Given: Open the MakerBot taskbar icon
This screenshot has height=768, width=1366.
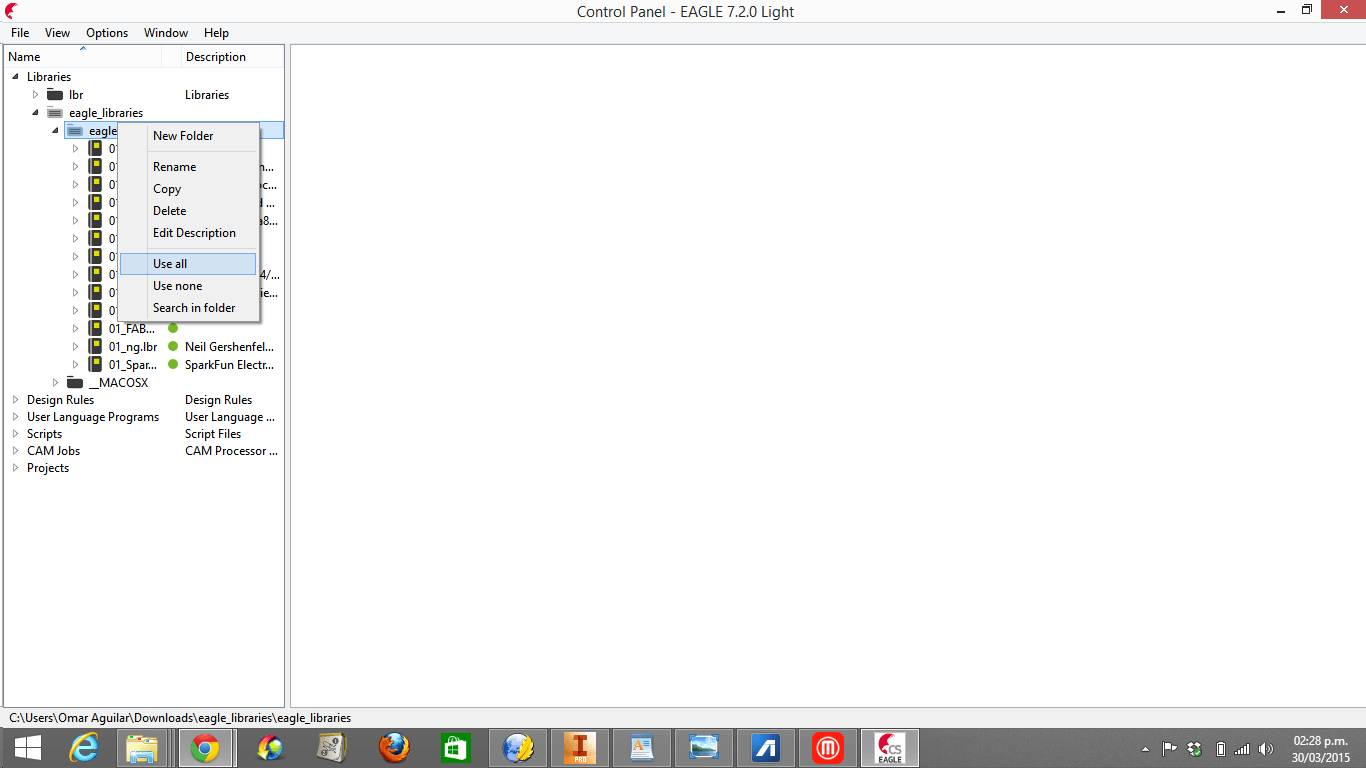Looking at the screenshot, I should tap(828, 748).
